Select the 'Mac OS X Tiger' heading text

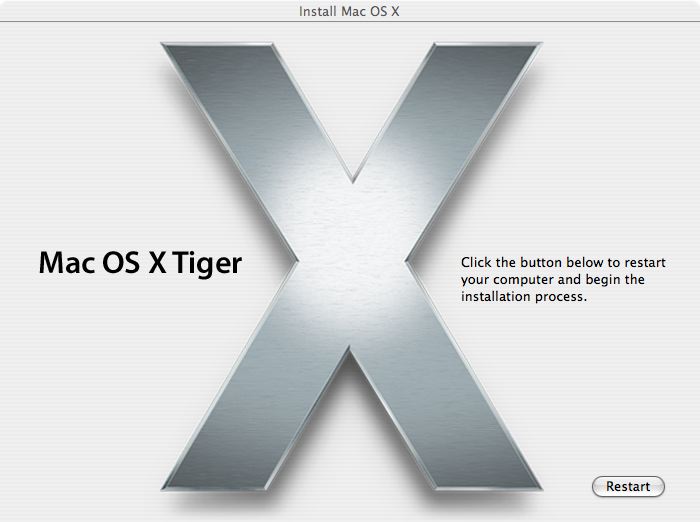coord(140,263)
